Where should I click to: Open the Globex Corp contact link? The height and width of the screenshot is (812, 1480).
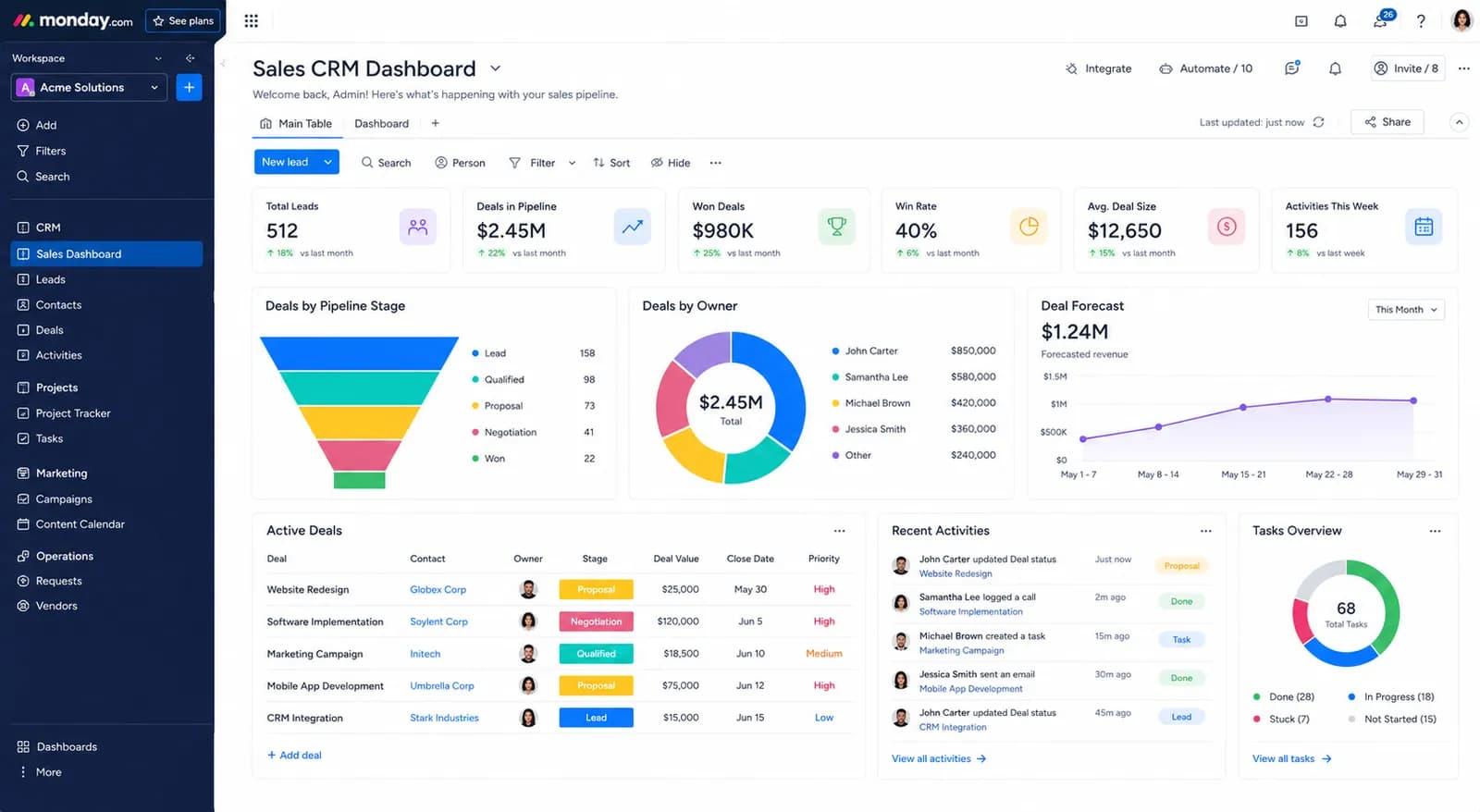pyautogui.click(x=438, y=589)
